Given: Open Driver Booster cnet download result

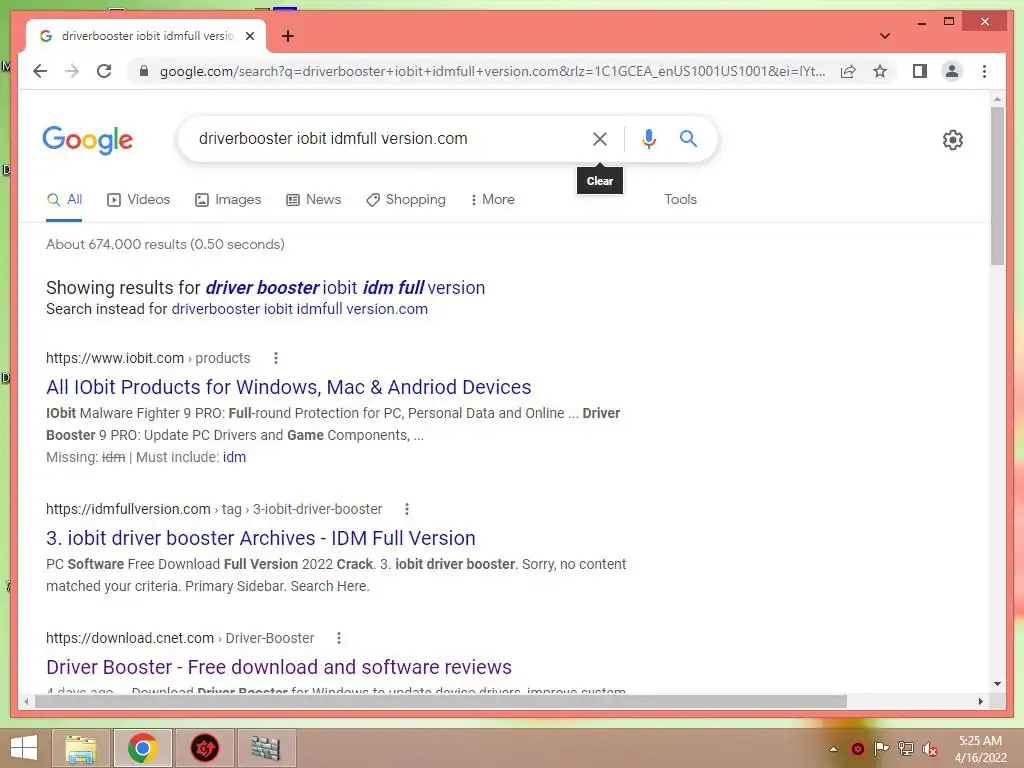Looking at the screenshot, I should point(279,667).
